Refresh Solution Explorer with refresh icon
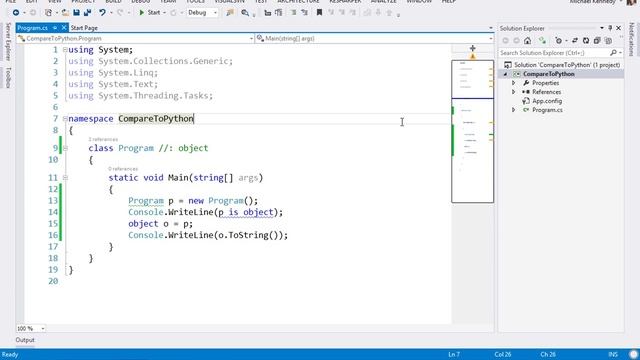This screenshot has width=640, height=360. point(586,41)
